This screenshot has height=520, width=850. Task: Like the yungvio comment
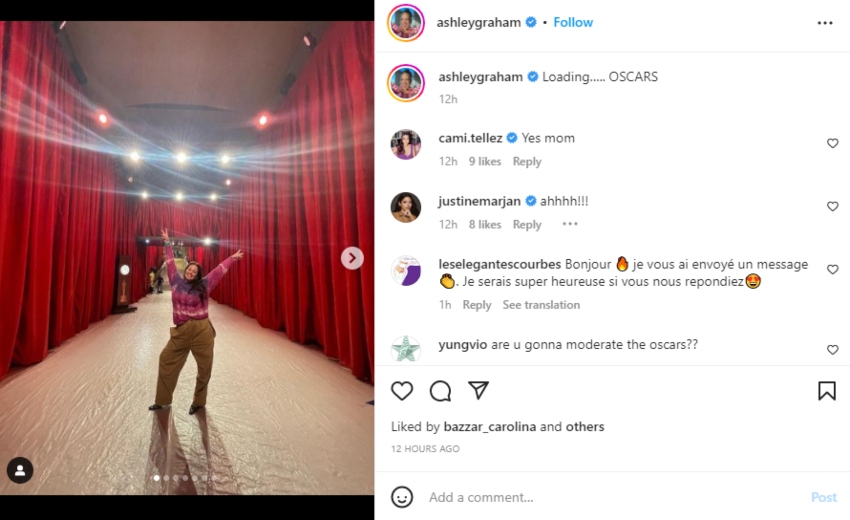(x=832, y=350)
